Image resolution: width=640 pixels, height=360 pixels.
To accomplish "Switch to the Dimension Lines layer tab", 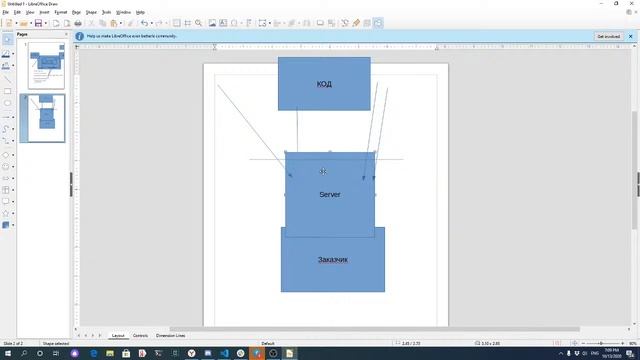I will [171, 336].
